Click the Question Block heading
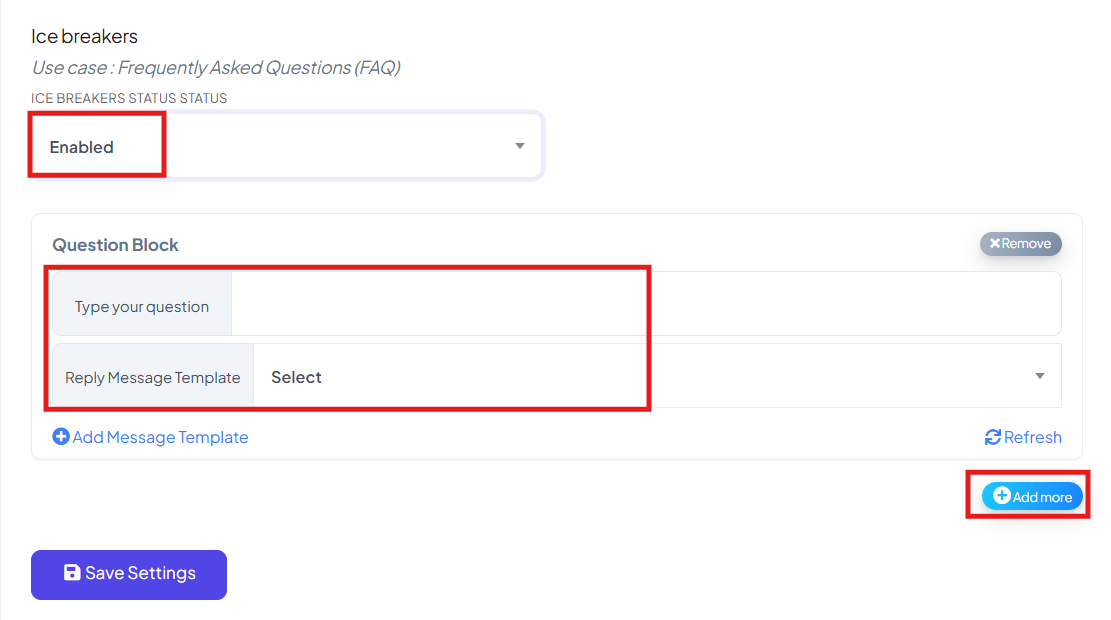The width and height of the screenshot is (1111, 620). [115, 245]
